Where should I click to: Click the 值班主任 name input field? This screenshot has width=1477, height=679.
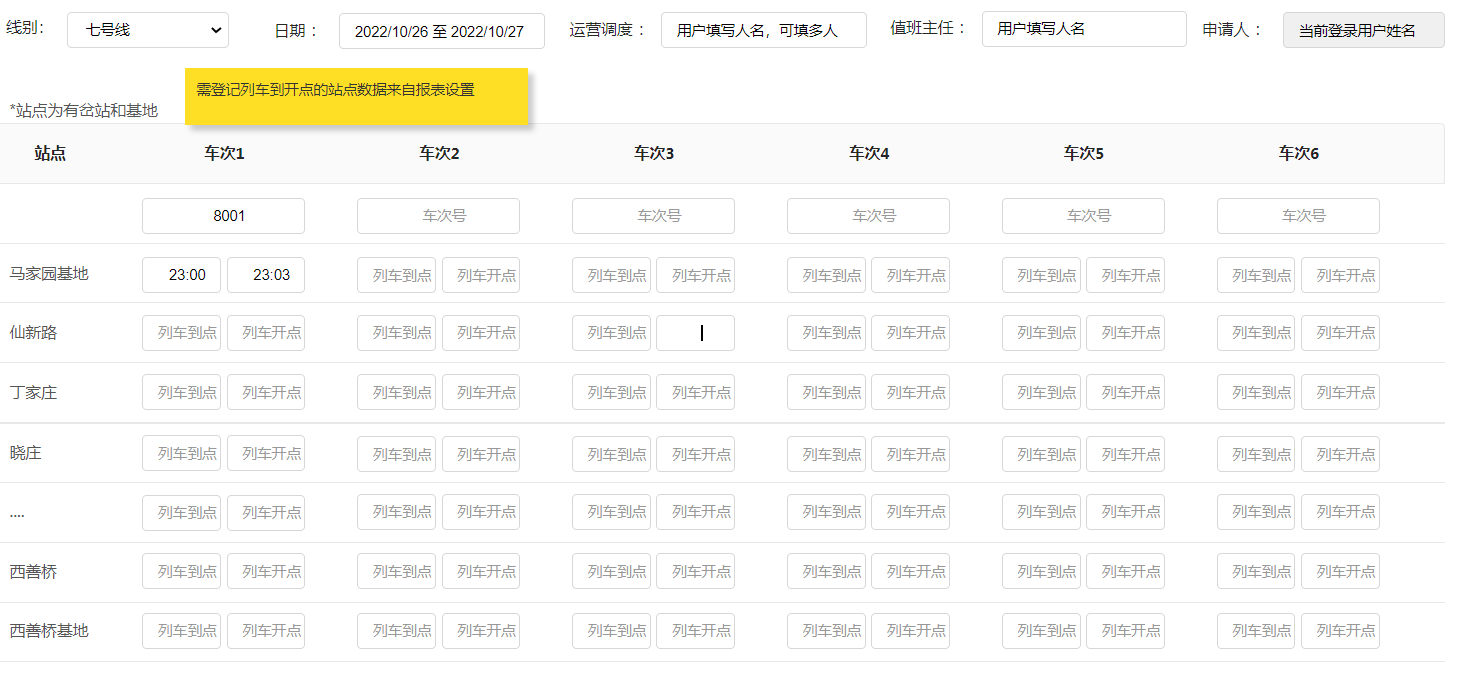click(1083, 29)
